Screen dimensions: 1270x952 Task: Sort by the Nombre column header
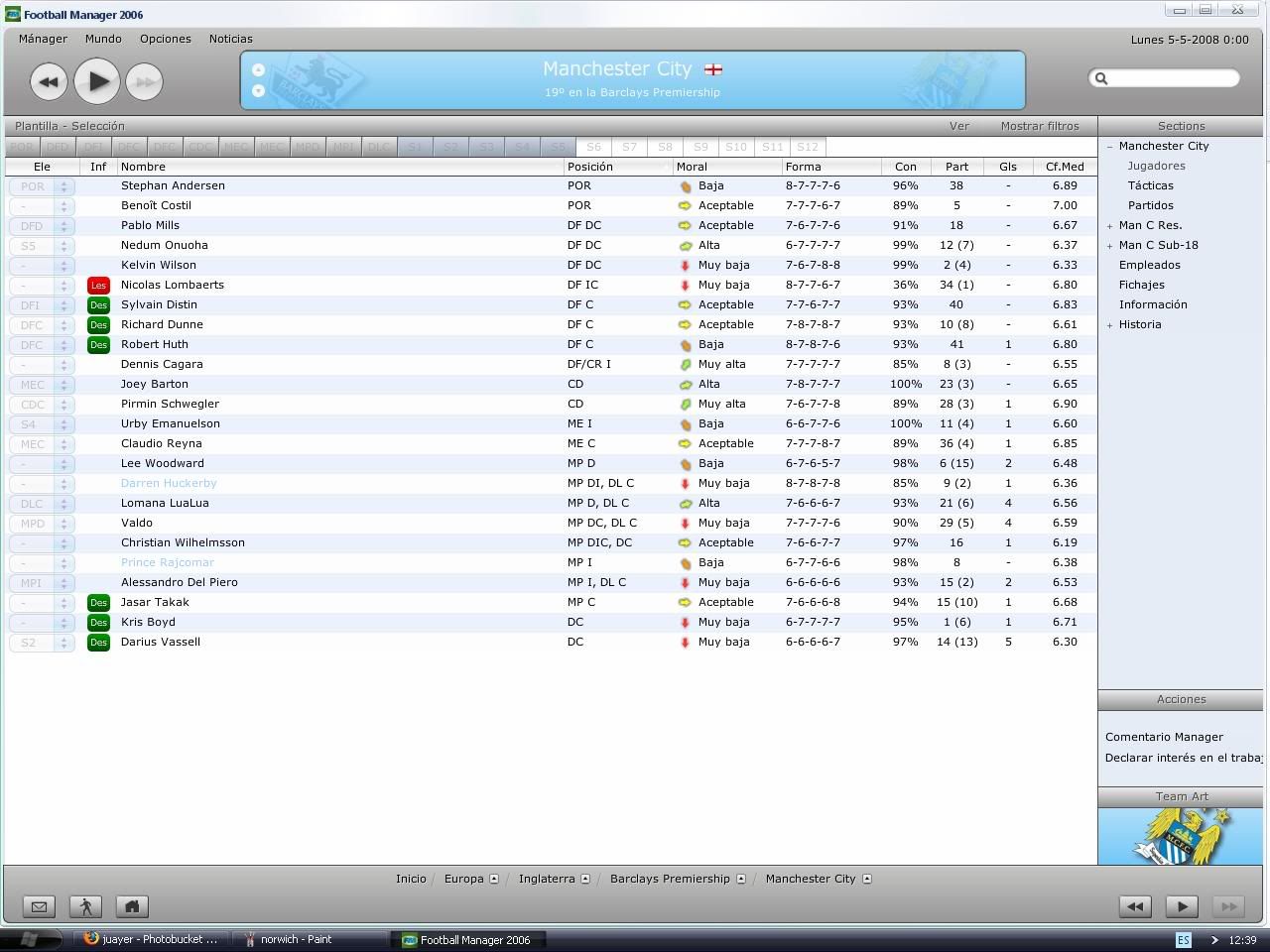coord(341,167)
